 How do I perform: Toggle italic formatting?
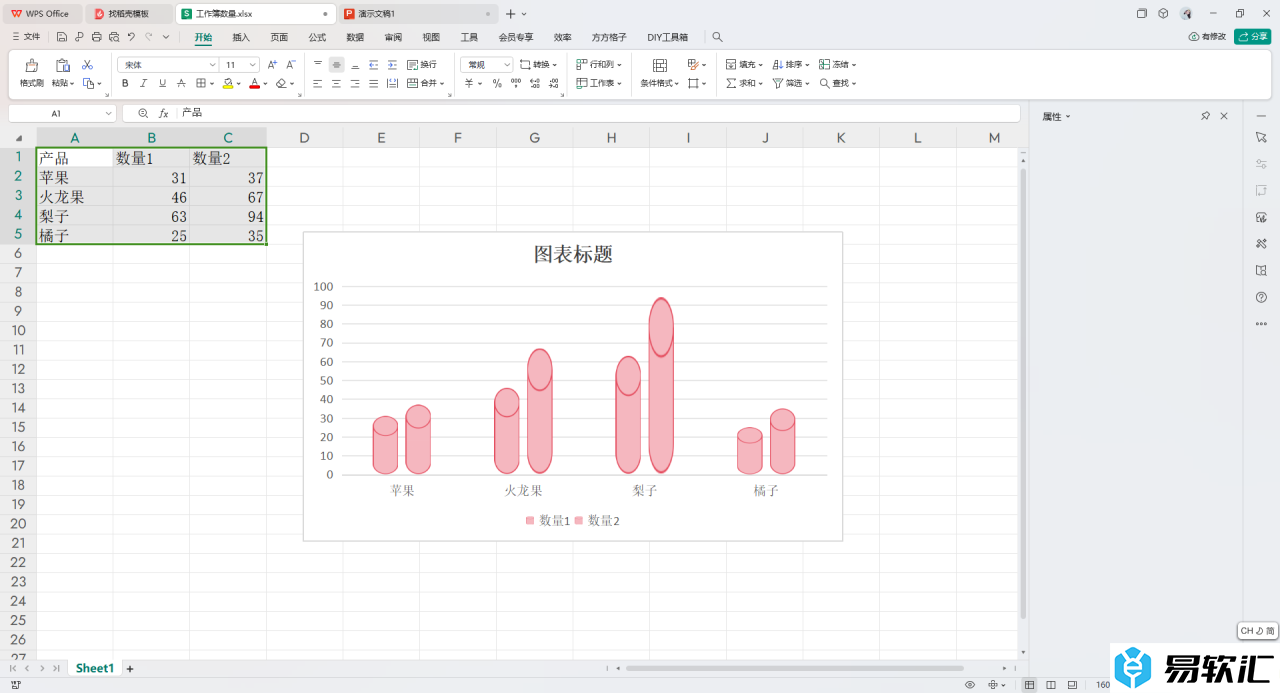tap(144, 83)
